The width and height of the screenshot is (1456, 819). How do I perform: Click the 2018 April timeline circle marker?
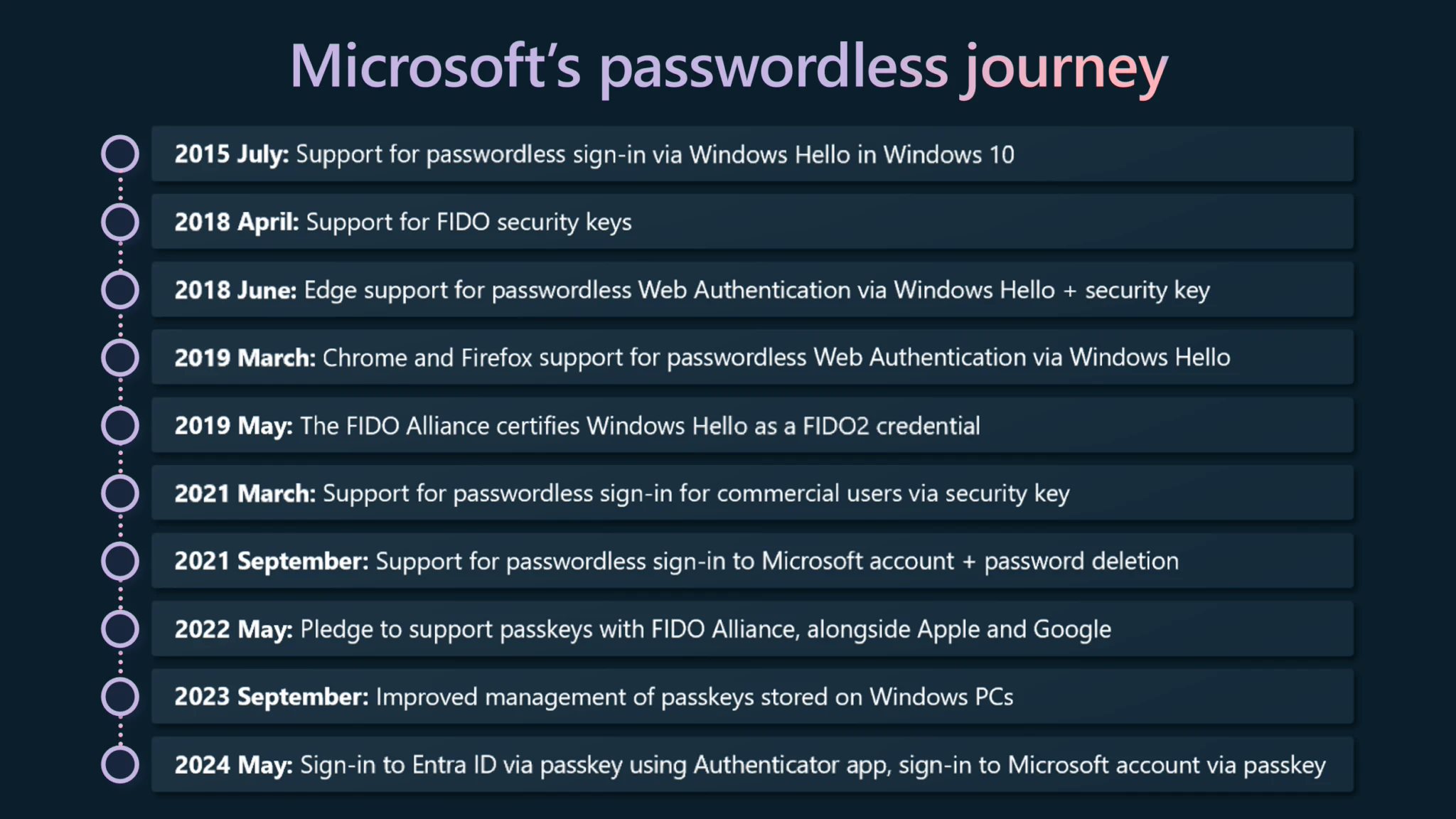click(x=120, y=222)
